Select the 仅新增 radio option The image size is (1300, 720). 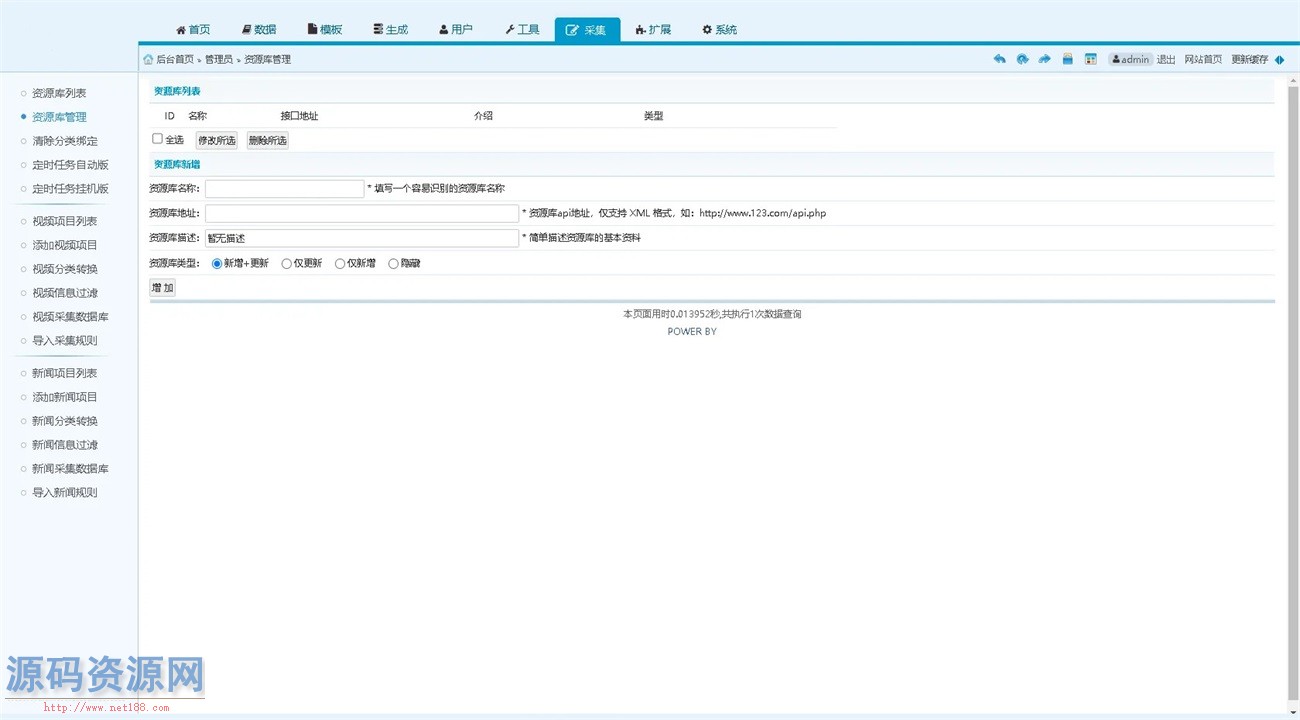[340, 264]
